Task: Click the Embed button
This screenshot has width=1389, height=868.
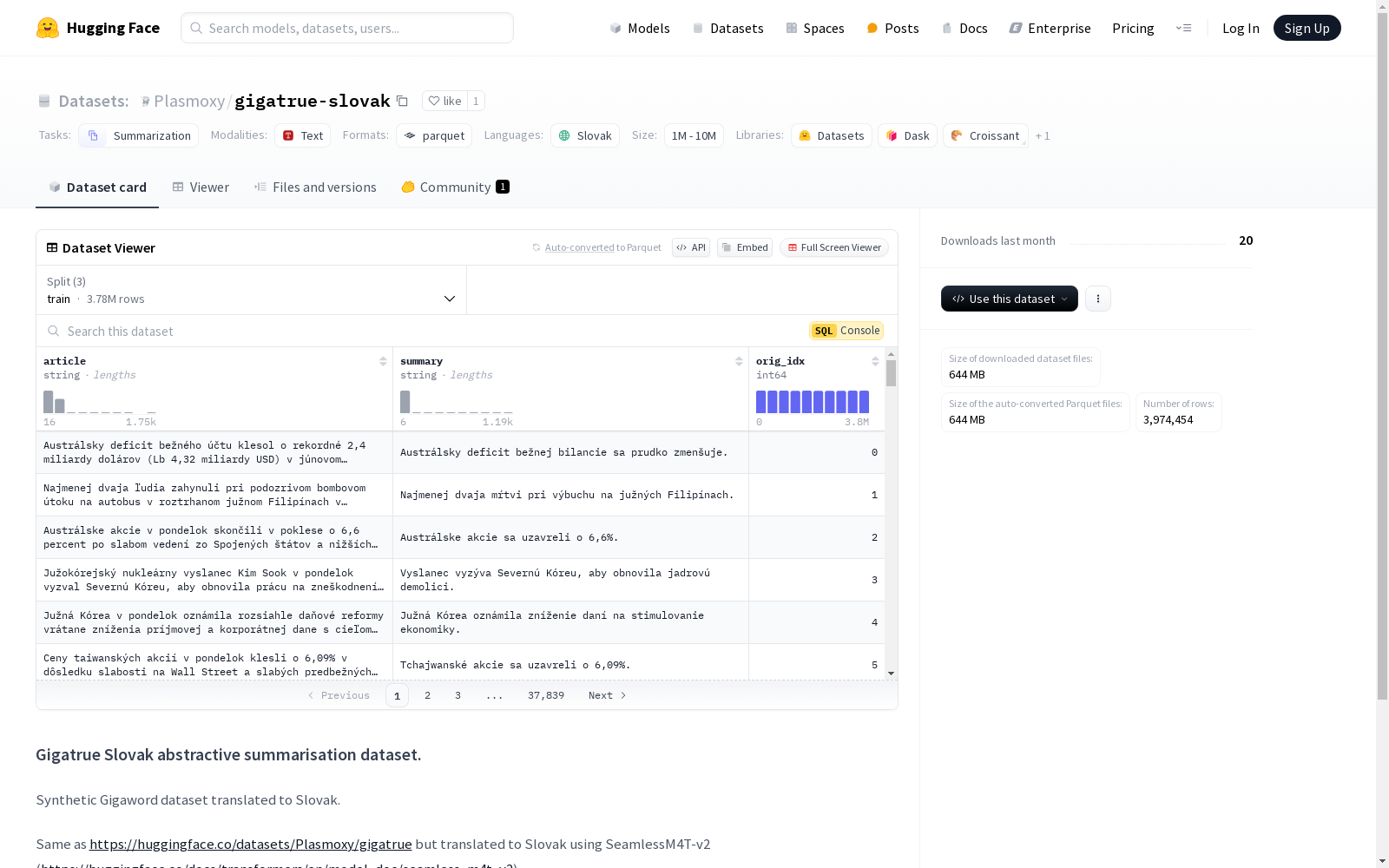Action: (x=745, y=247)
